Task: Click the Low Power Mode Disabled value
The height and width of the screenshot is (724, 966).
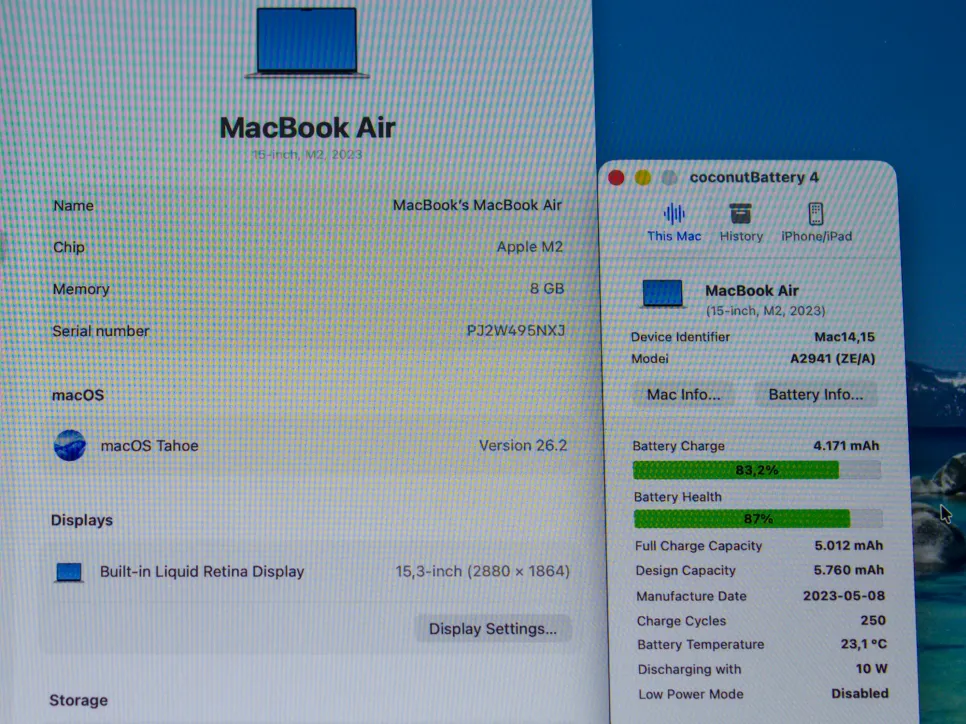Action: [x=859, y=693]
